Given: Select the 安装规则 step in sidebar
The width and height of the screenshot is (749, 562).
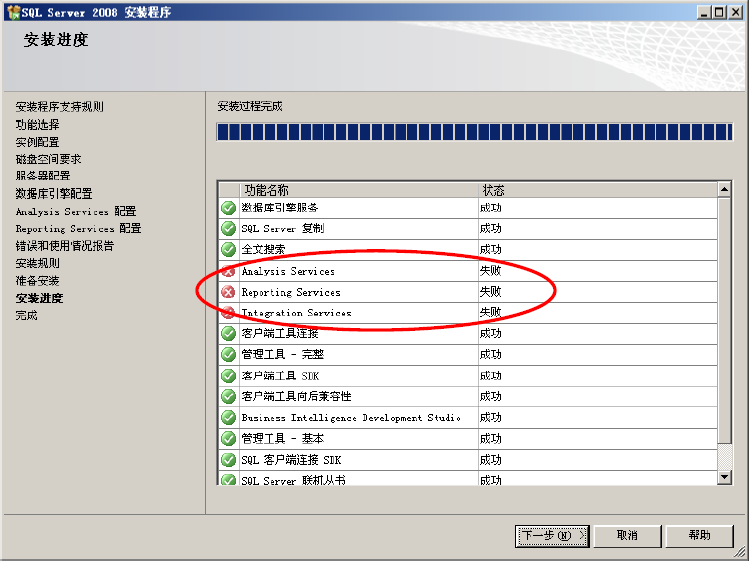Looking at the screenshot, I should (37, 263).
